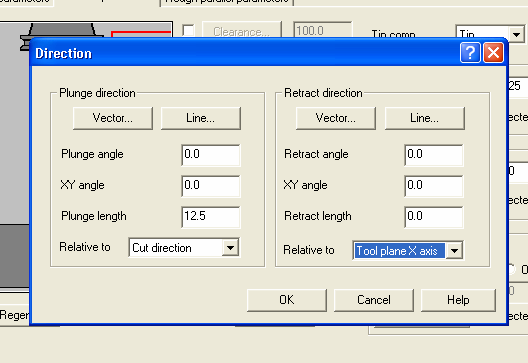Image resolution: width=528 pixels, height=363 pixels.
Task: Open Vector button under Plunge direction
Action: click(x=113, y=118)
